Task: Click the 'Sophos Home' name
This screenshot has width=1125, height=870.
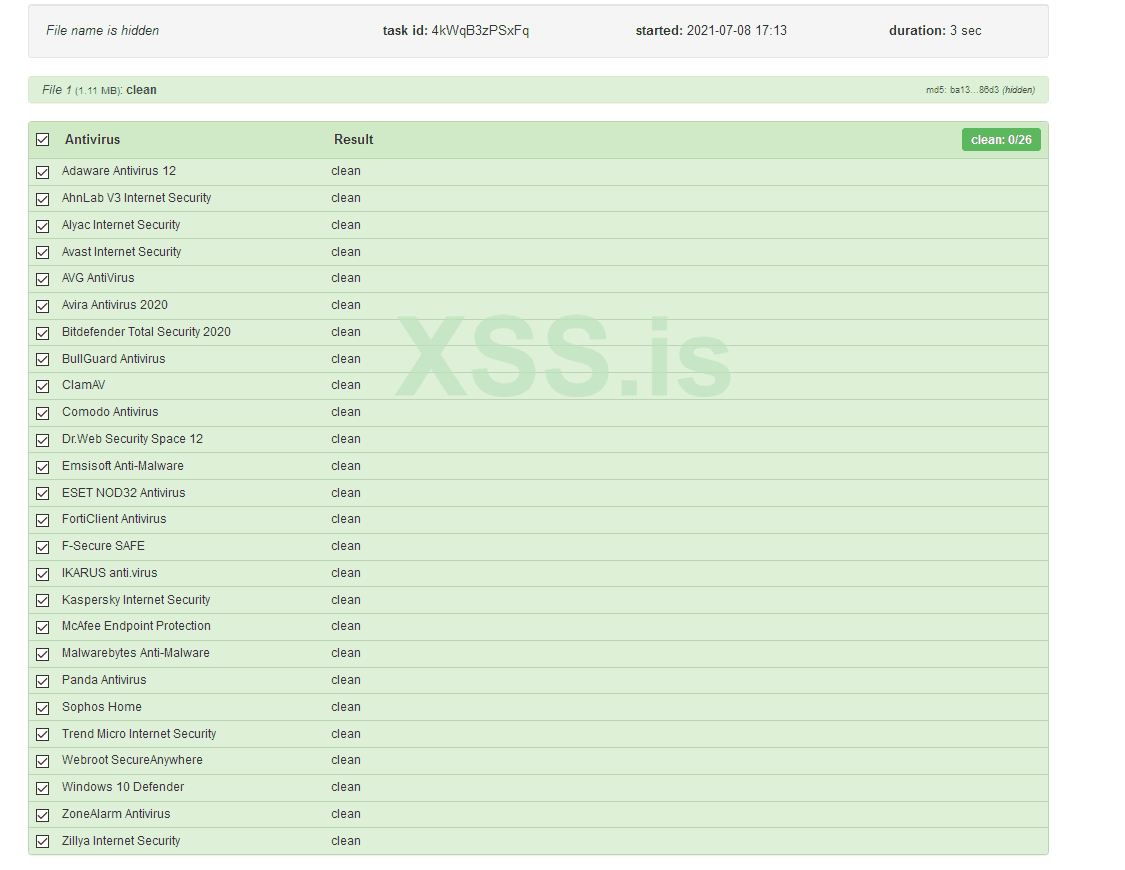Action: click(x=102, y=706)
